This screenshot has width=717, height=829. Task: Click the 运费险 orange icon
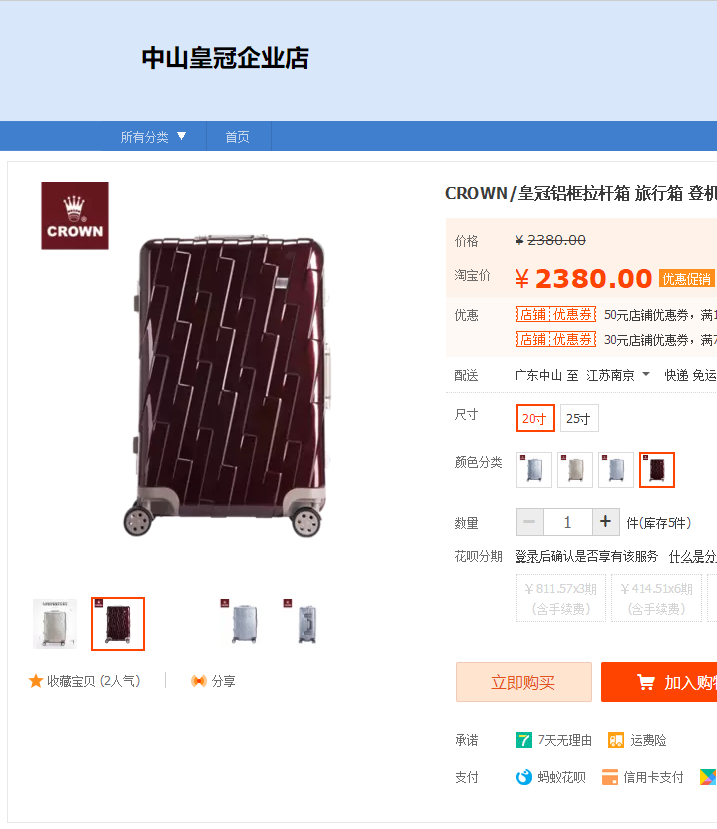point(616,740)
